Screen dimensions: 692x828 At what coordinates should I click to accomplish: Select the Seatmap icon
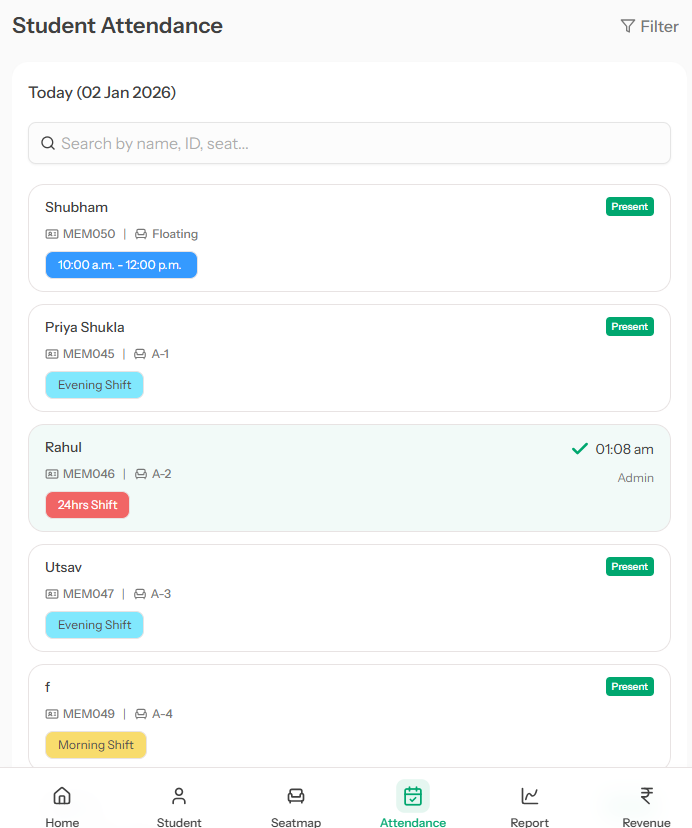[x=296, y=796]
